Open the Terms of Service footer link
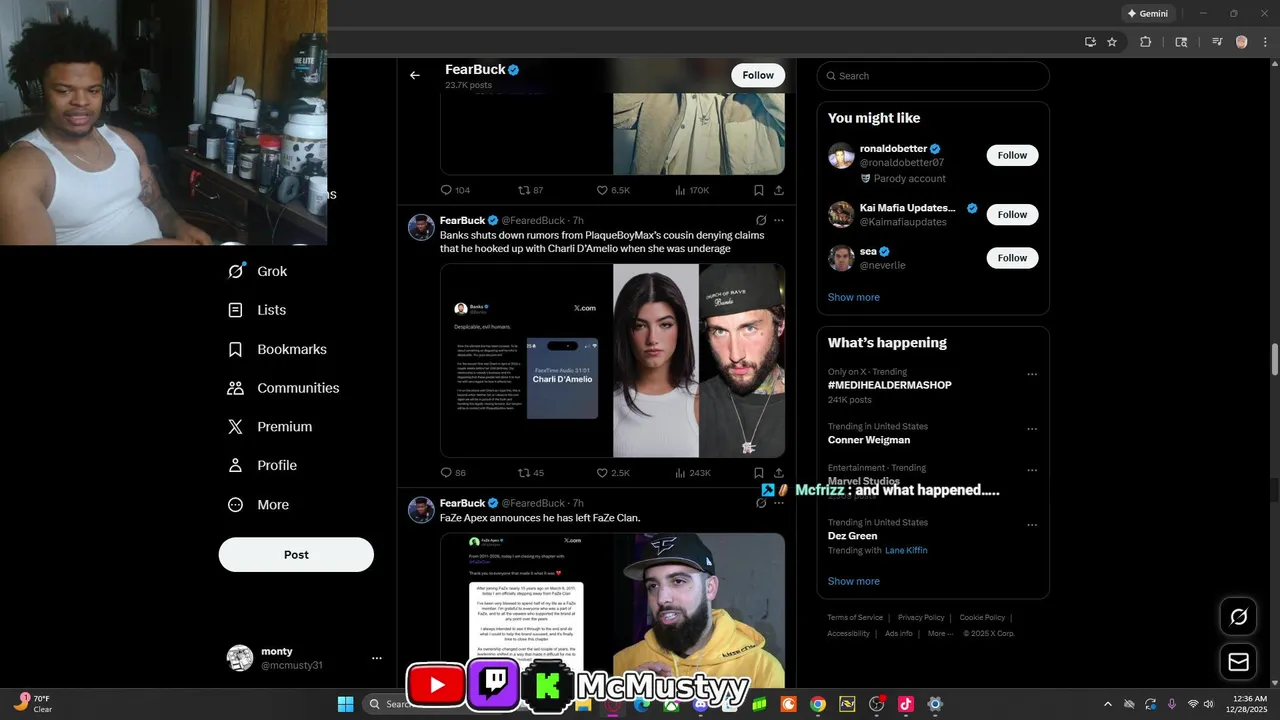The height and width of the screenshot is (720, 1280). (x=855, y=618)
